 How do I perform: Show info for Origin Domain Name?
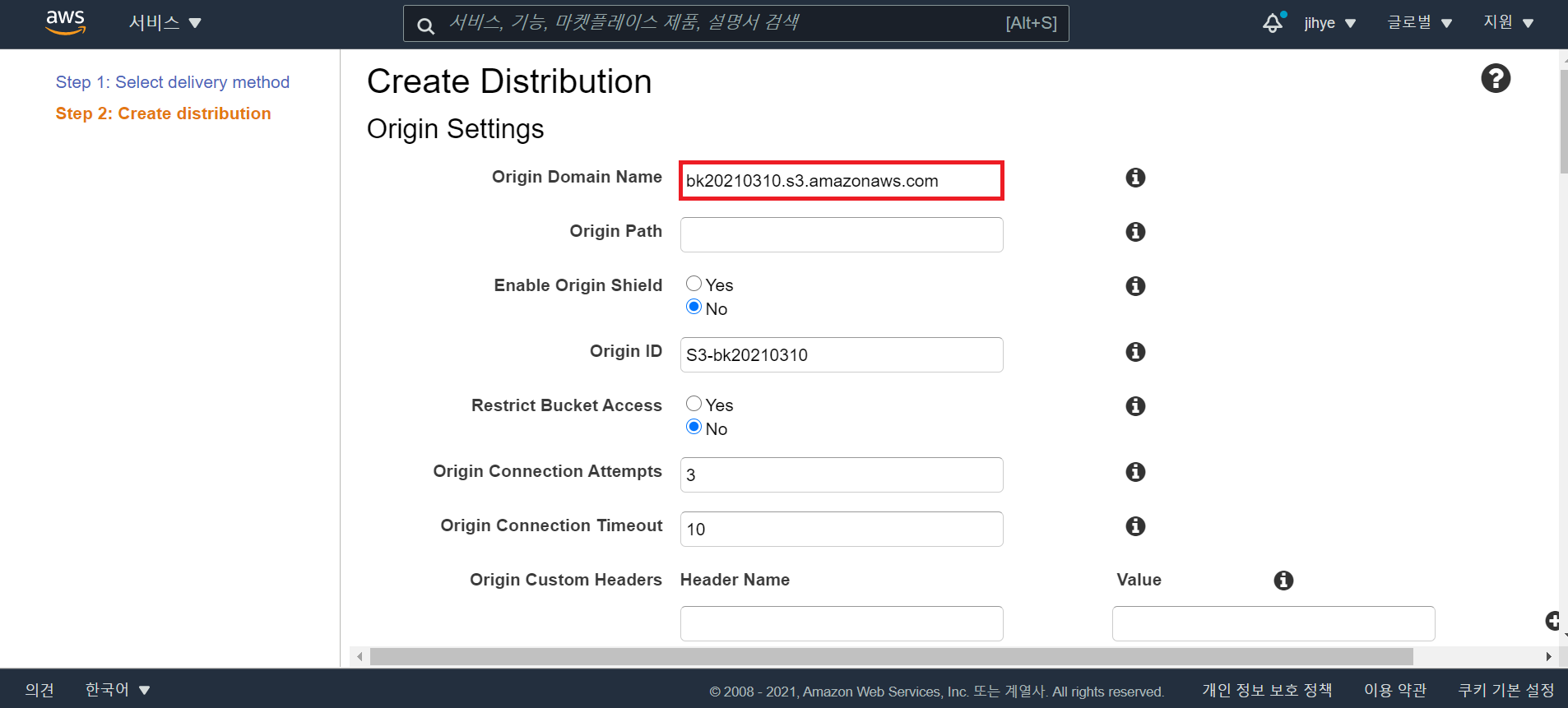[1135, 178]
